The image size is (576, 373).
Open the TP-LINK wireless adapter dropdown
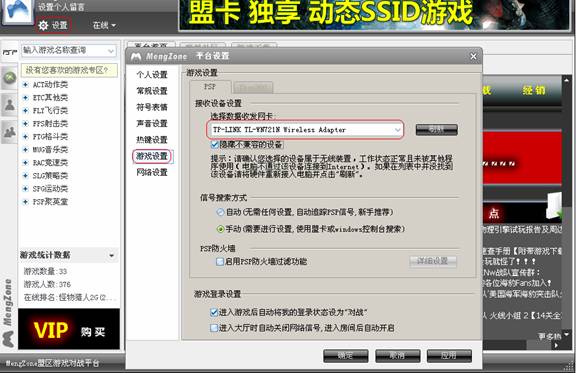[x=306, y=130]
